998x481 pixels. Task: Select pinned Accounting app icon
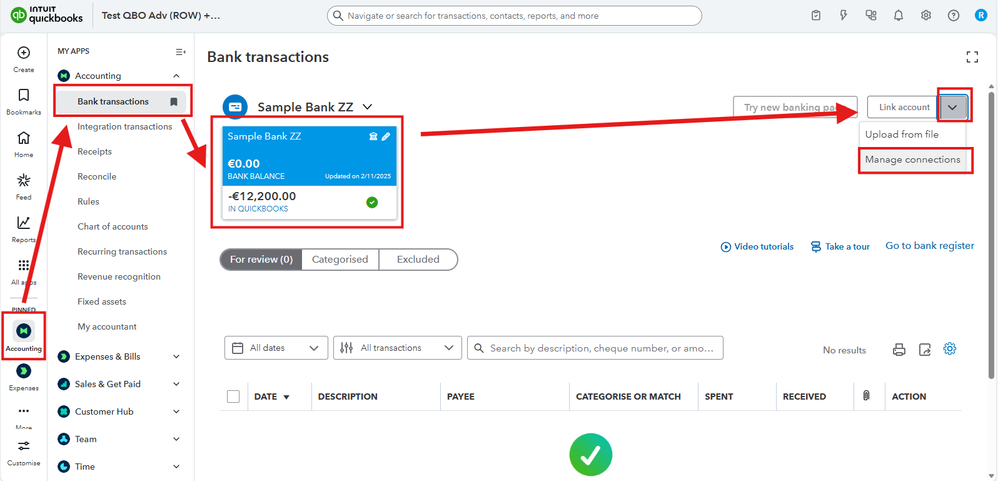click(23, 331)
